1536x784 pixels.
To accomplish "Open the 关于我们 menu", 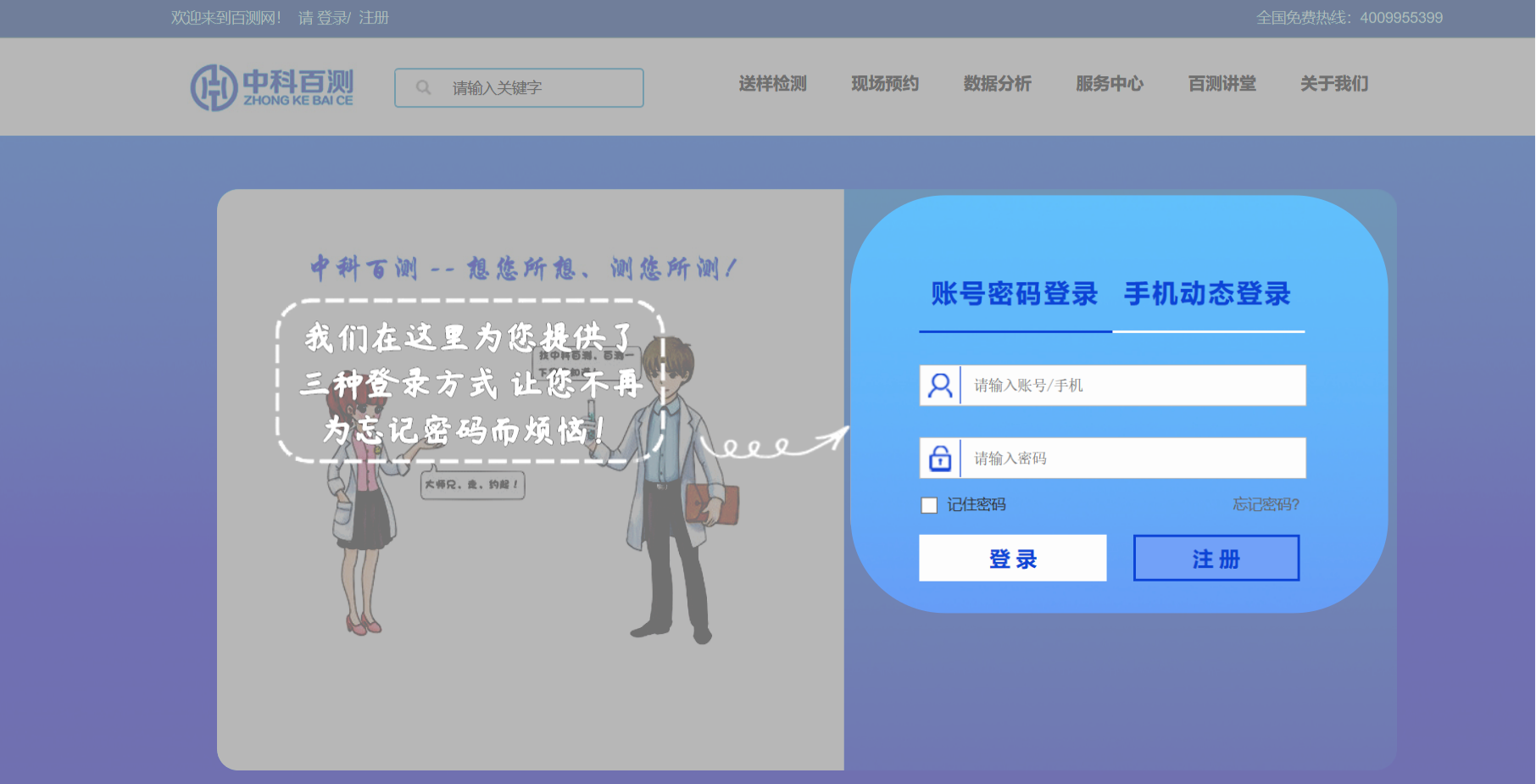I will coord(1334,84).
